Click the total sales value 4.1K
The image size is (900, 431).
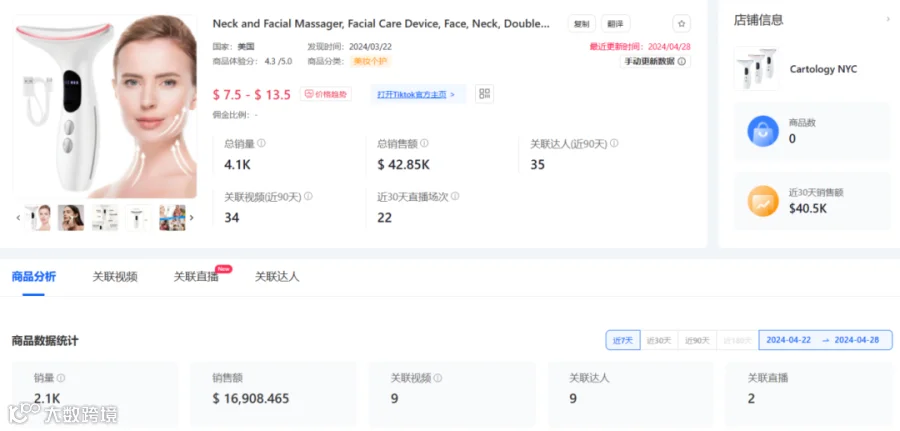[237, 165]
